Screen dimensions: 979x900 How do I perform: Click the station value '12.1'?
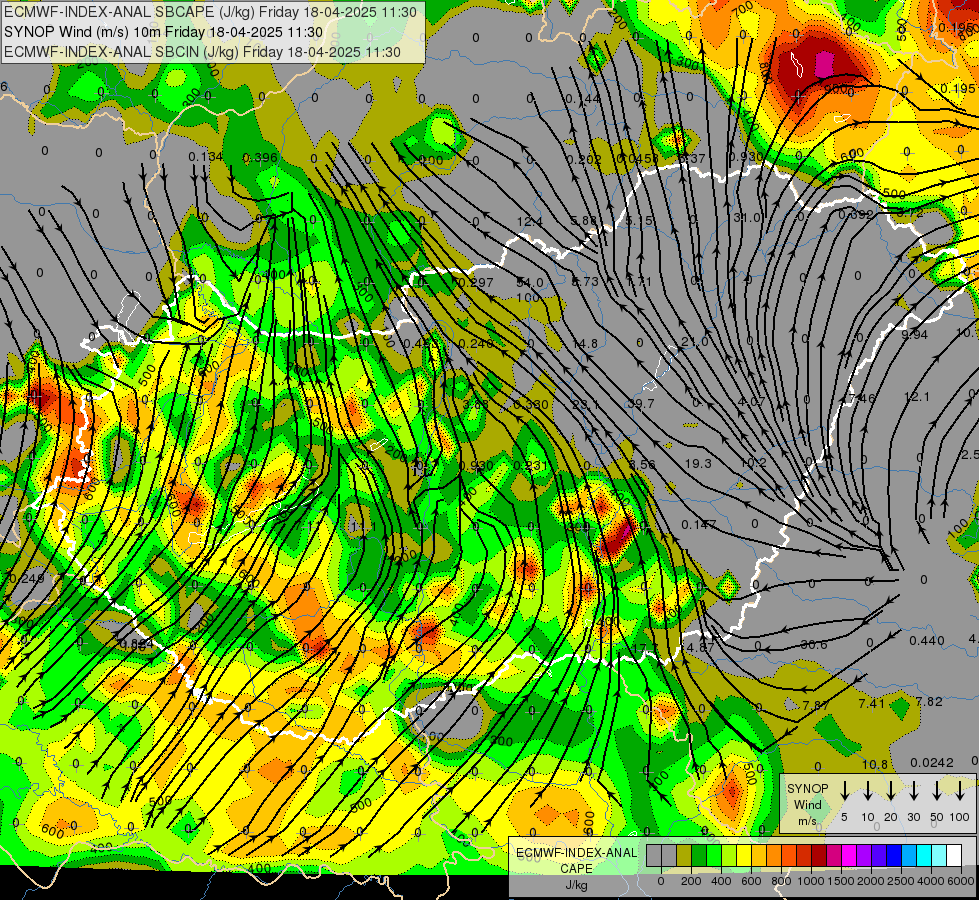(x=917, y=397)
